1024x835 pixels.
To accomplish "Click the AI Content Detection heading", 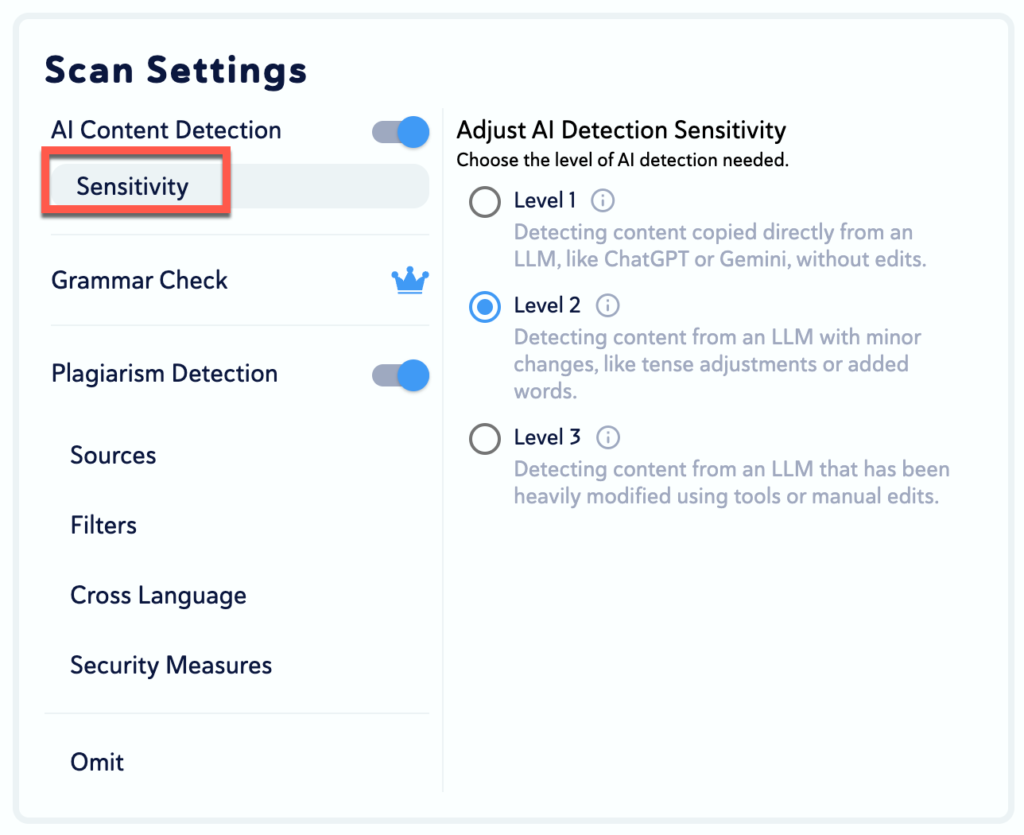I will click(166, 131).
